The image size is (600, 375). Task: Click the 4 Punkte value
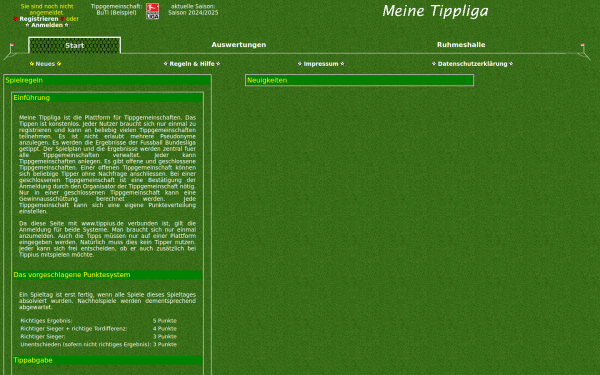(165, 329)
